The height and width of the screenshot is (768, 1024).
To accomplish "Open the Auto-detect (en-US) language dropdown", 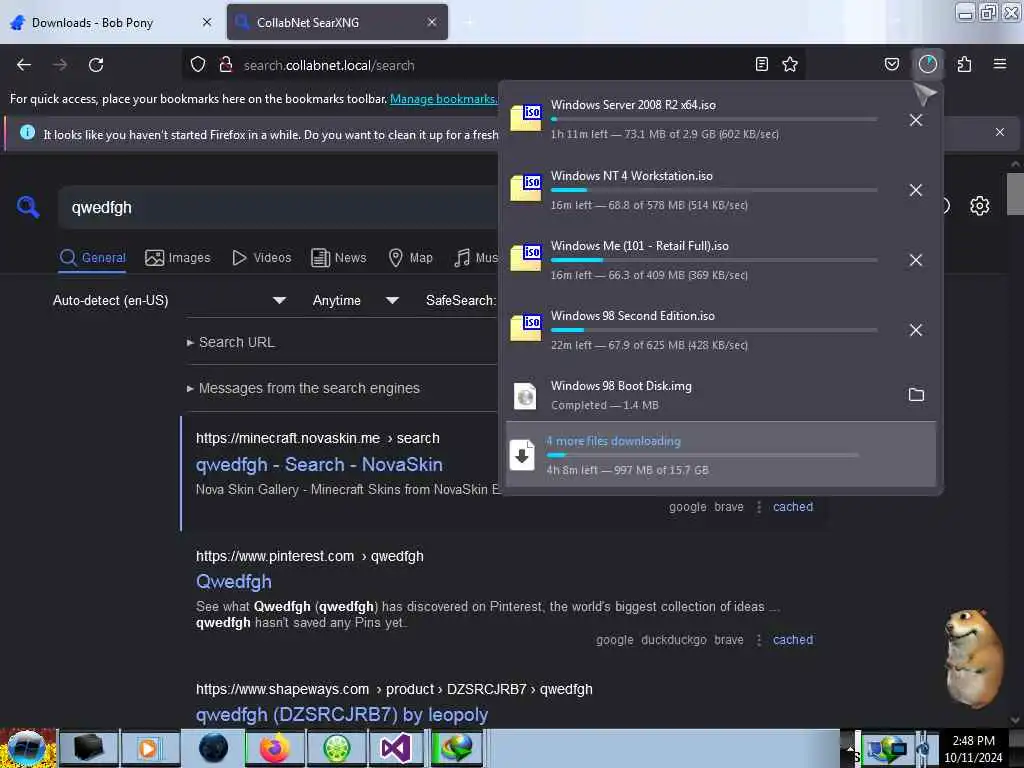I will (x=169, y=300).
